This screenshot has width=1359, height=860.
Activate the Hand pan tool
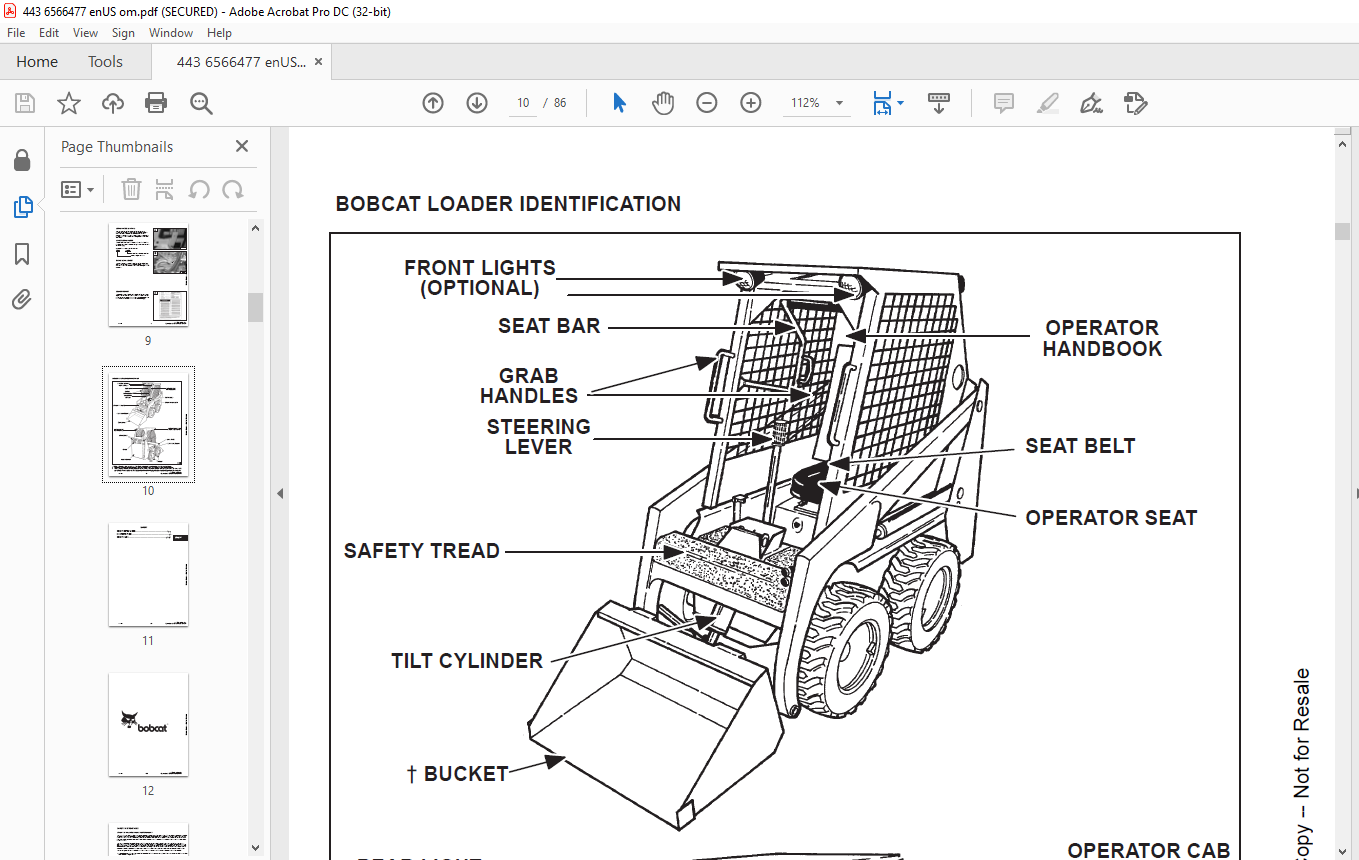tap(663, 103)
